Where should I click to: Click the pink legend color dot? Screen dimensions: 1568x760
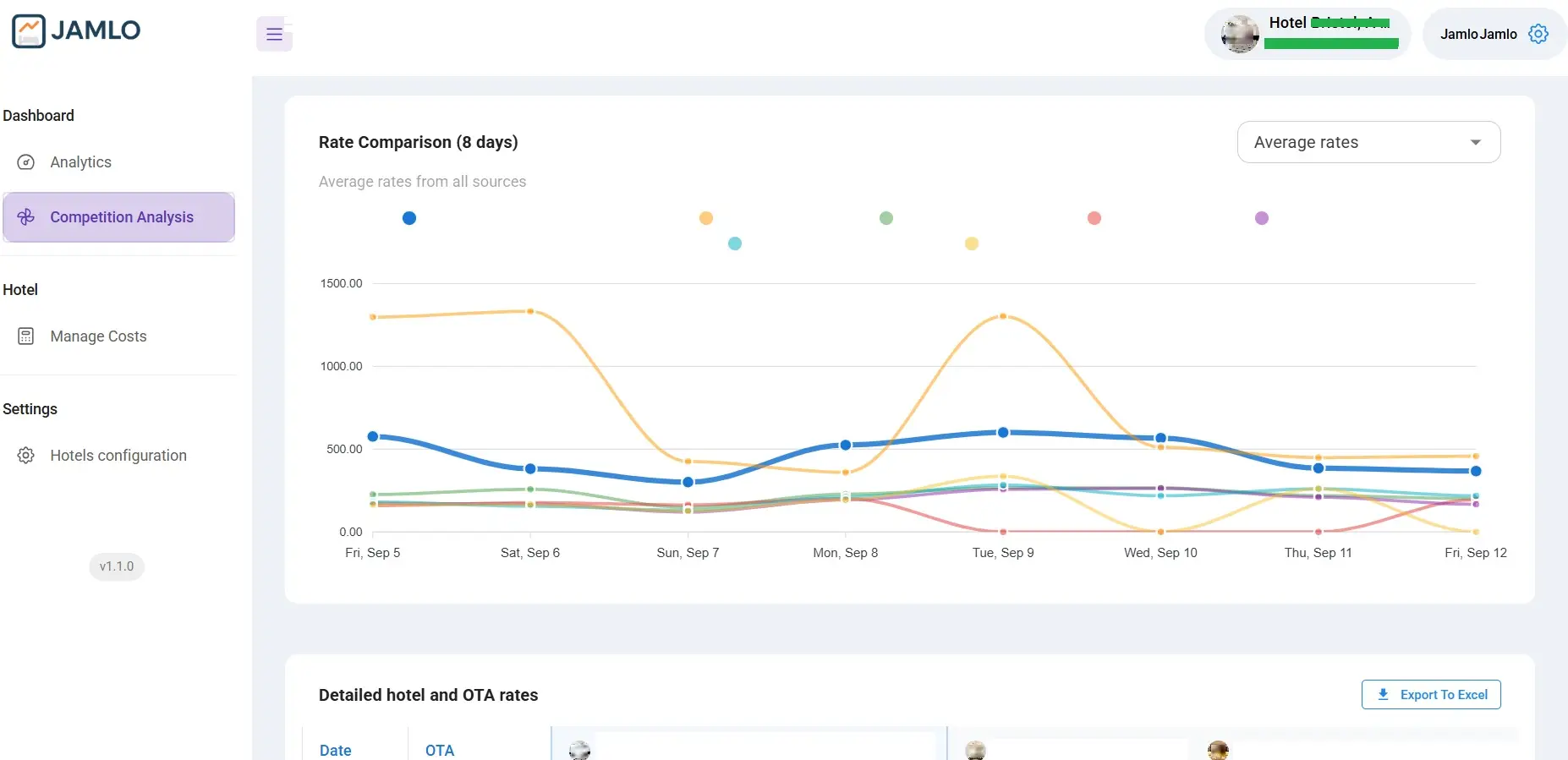1094,218
